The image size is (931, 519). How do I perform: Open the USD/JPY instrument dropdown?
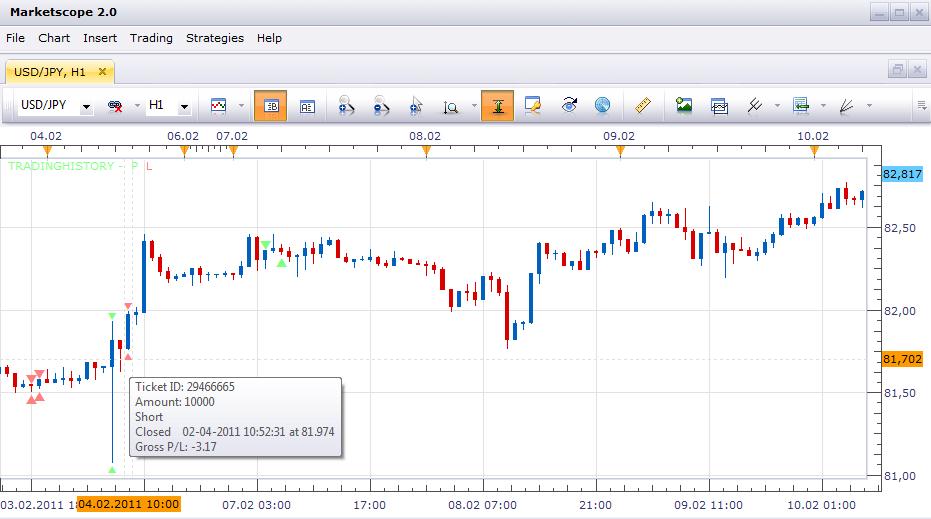(x=87, y=107)
